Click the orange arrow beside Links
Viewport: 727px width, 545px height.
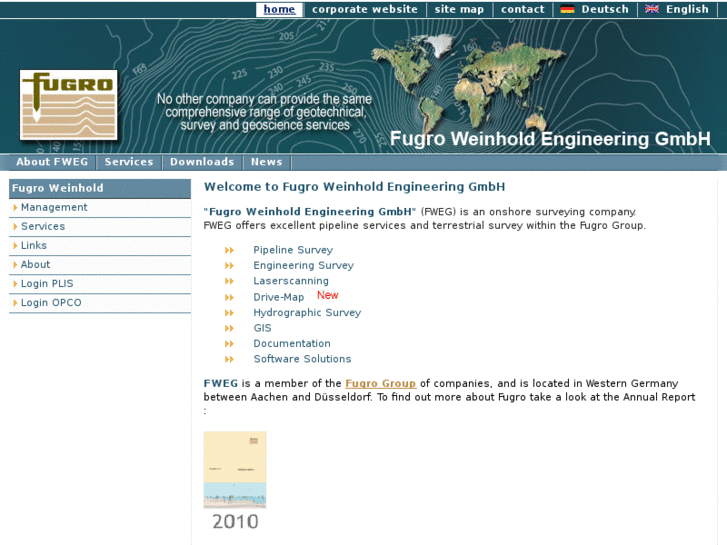pos(15,245)
